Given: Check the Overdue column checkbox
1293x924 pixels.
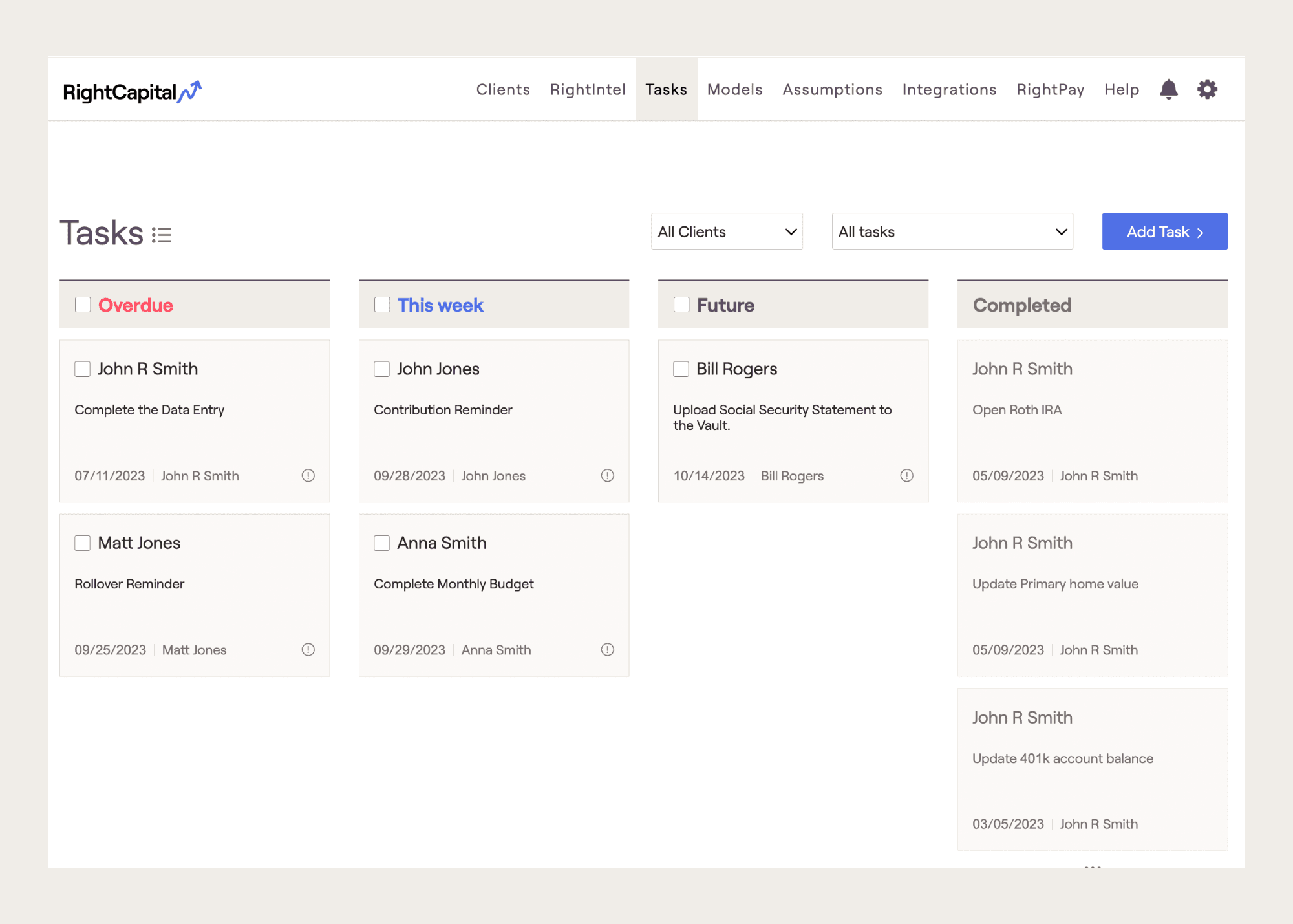Looking at the screenshot, I should [x=83, y=305].
